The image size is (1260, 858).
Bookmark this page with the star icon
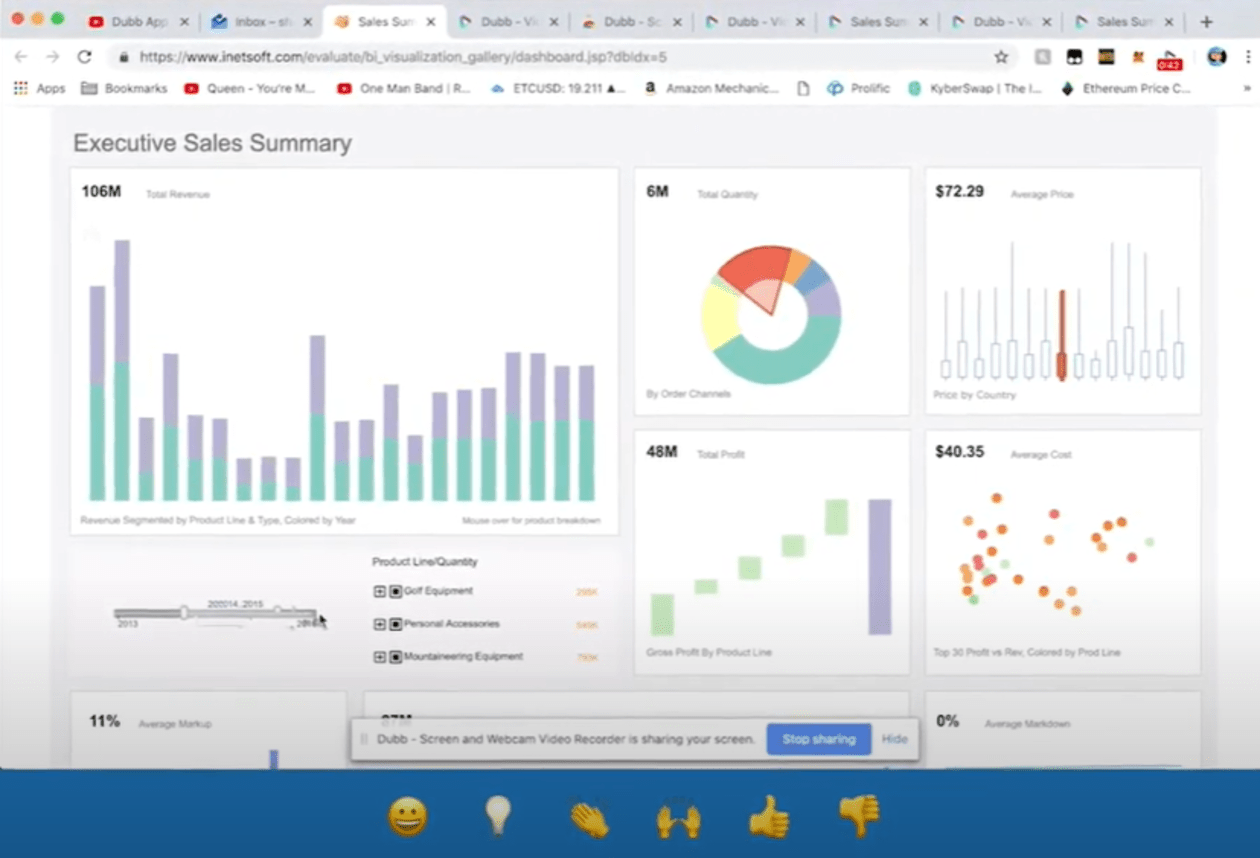click(1001, 57)
